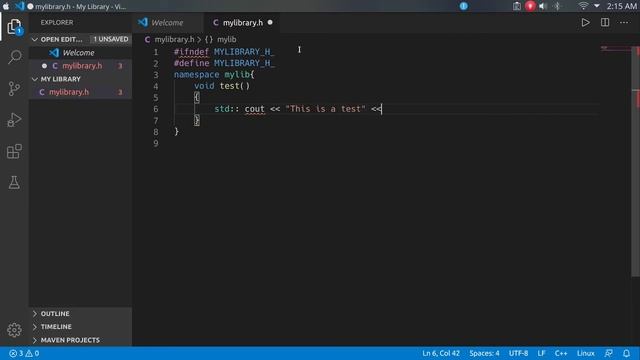
Task: Click line number 9 in the gutter
Action: [x=156, y=143]
